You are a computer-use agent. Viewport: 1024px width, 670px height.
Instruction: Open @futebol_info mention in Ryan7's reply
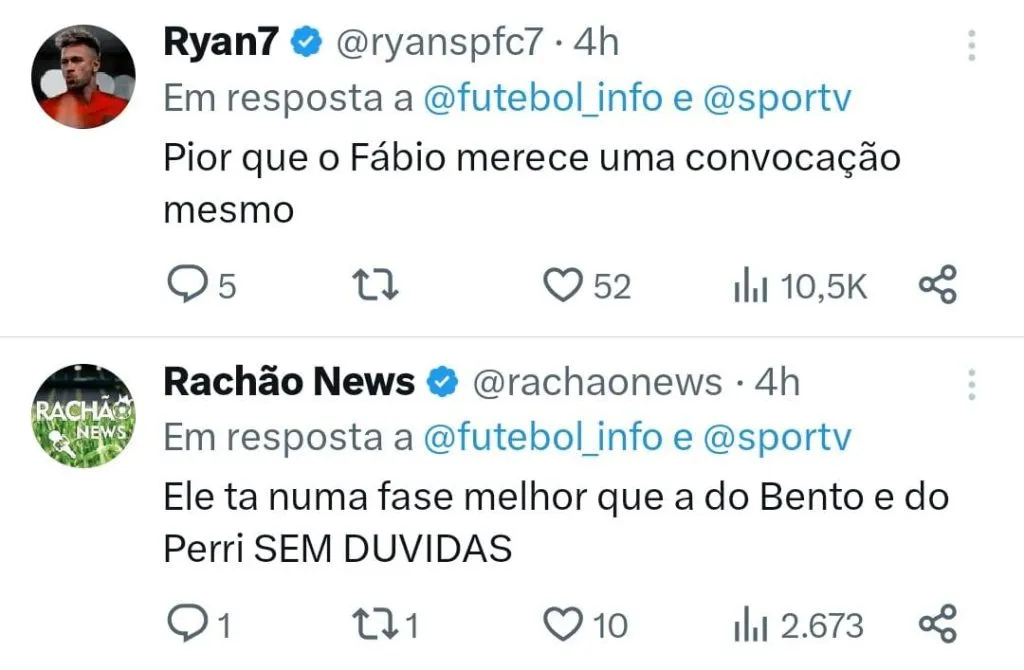tap(543, 99)
